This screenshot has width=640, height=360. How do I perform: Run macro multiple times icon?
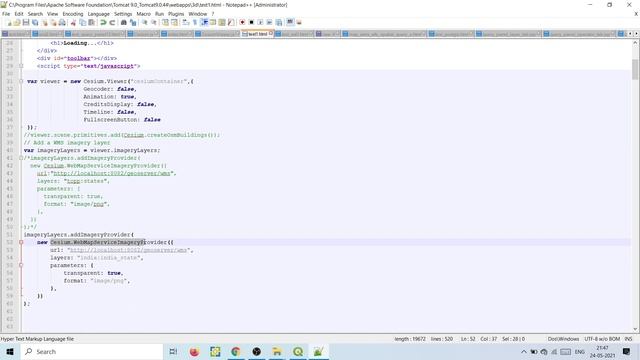pos(269,22)
